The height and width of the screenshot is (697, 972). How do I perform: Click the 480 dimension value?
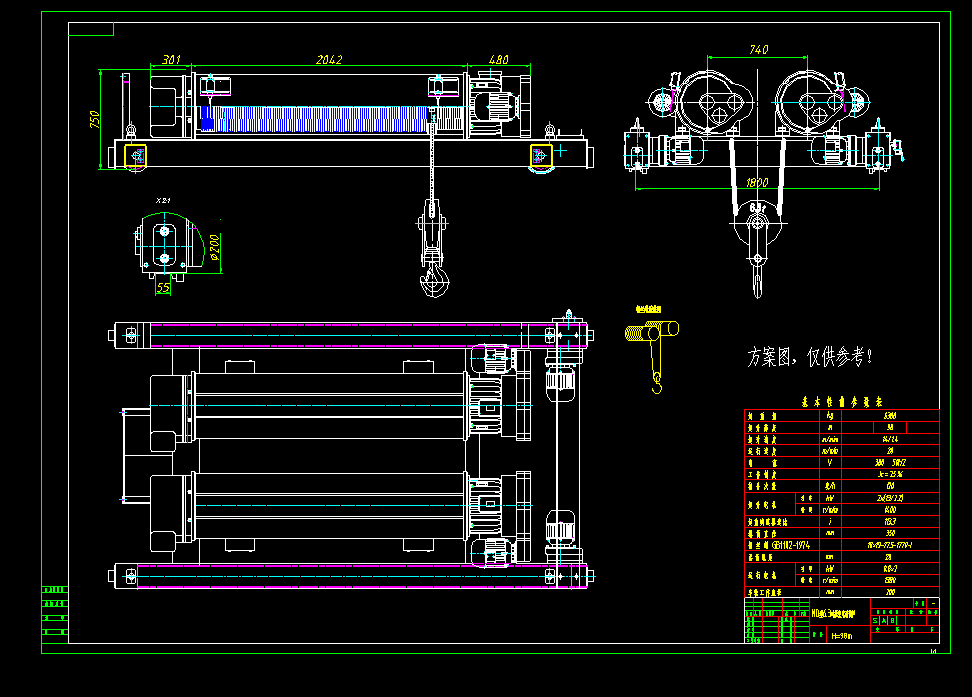(498, 60)
